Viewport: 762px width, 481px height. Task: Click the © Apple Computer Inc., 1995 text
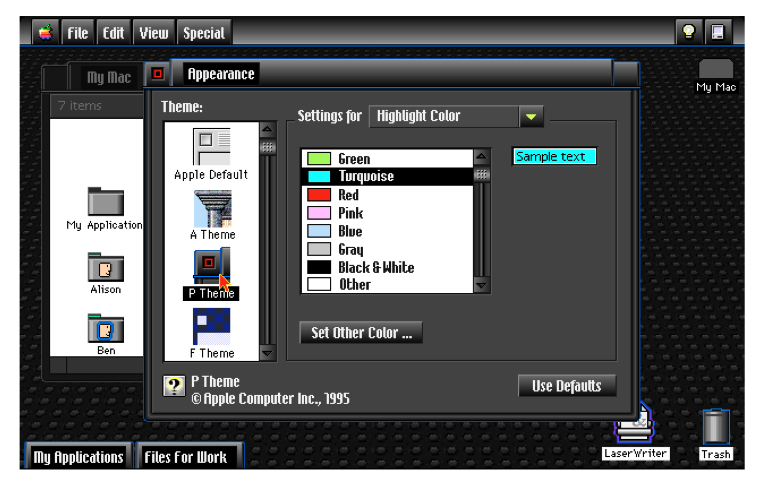(x=270, y=399)
